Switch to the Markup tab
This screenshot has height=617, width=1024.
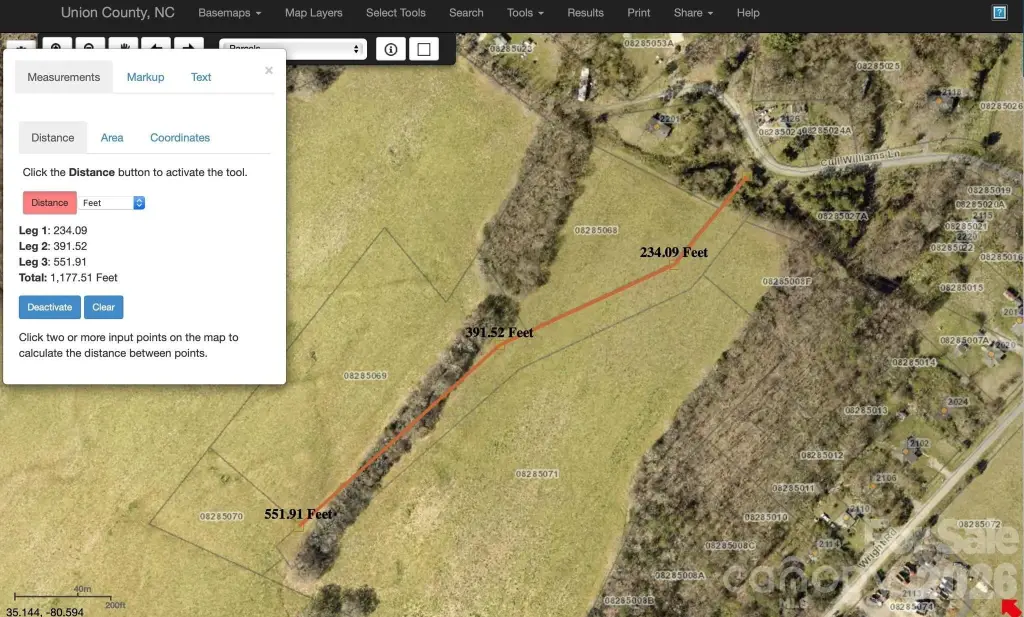pyautogui.click(x=145, y=77)
